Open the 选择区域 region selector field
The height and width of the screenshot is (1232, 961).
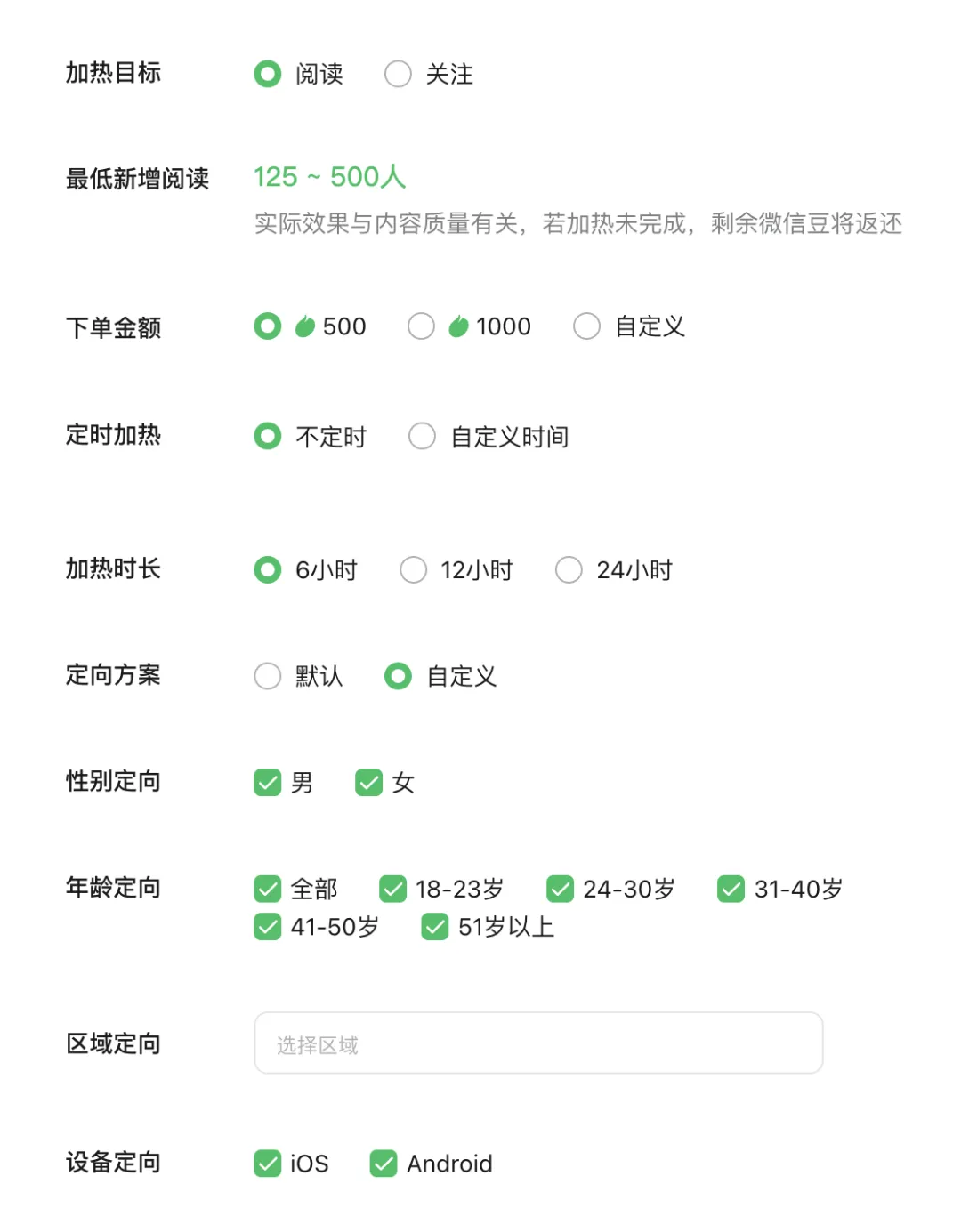(x=538, y=1043)
